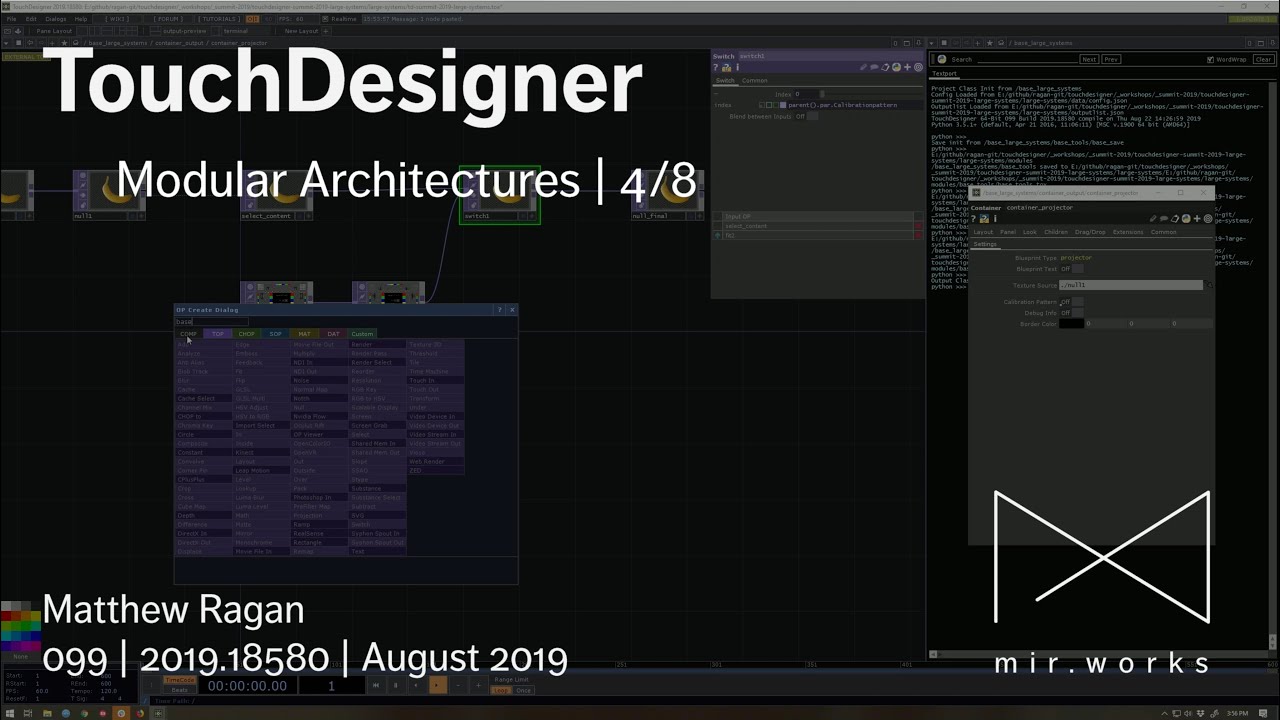Open help icon in container_projector parameter window

[x=973, y=219]
